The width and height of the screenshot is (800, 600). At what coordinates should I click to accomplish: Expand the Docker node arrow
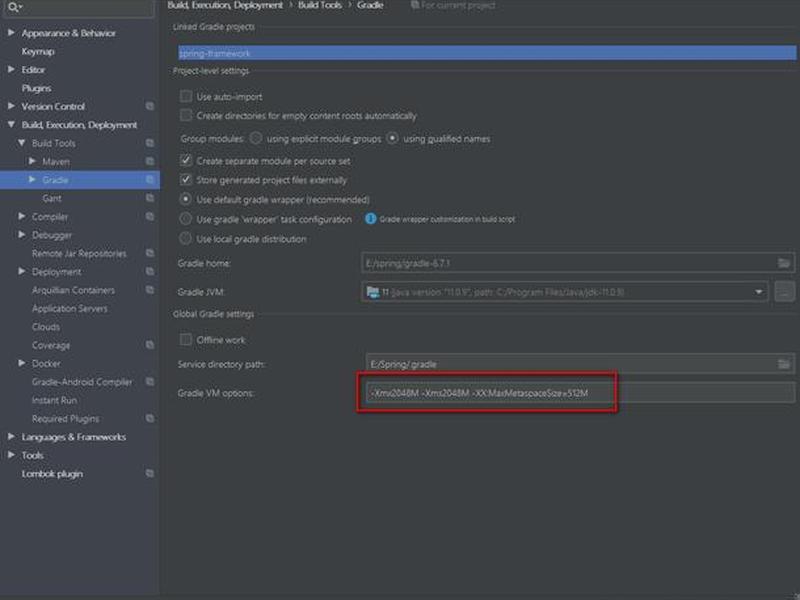click(21, 363)
